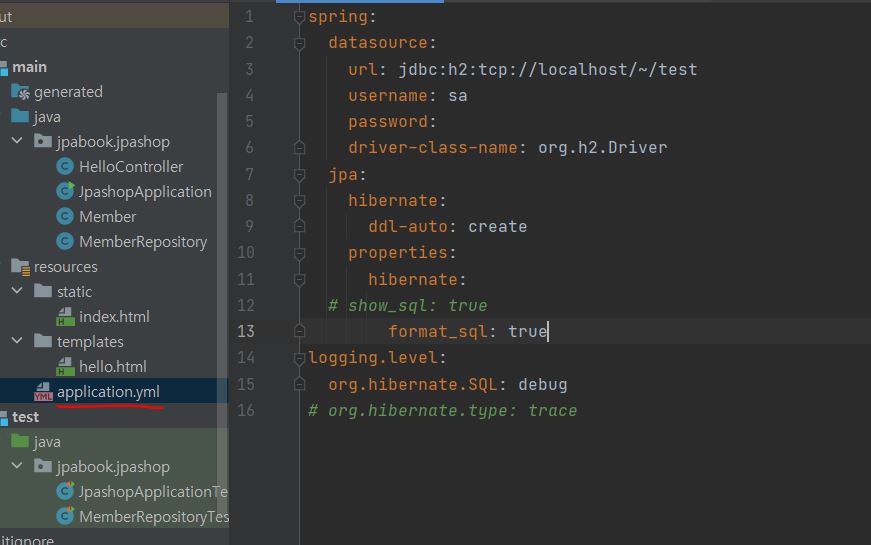The height and width of the screenshot is (545, 871).
Task: Click the generated folder icon
Action: point(20,92)
